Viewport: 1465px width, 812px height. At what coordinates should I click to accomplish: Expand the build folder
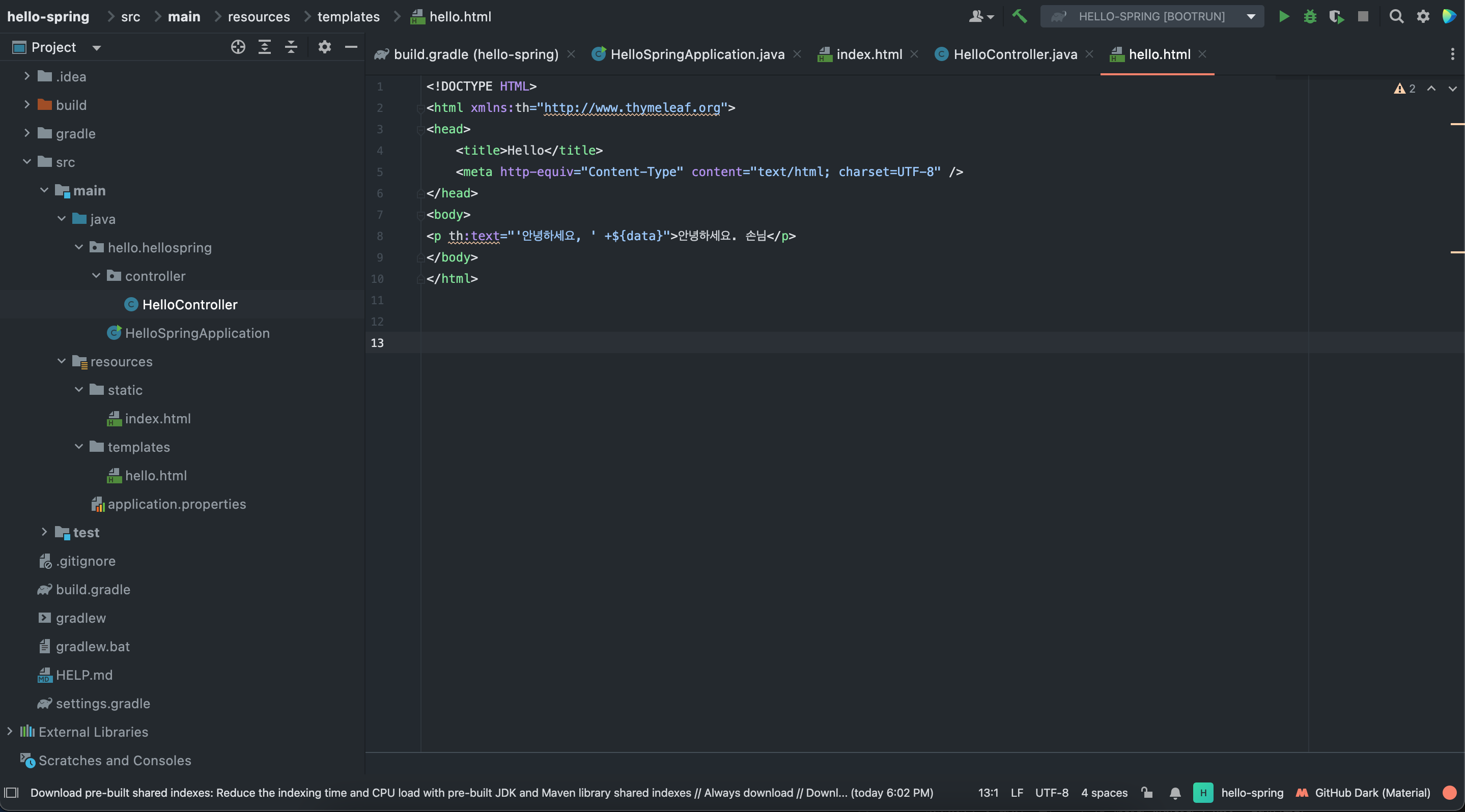(27, 105)
